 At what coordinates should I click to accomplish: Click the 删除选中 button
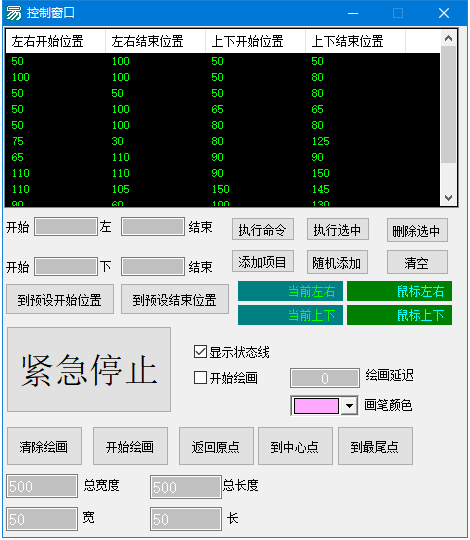tap(417, 230)
